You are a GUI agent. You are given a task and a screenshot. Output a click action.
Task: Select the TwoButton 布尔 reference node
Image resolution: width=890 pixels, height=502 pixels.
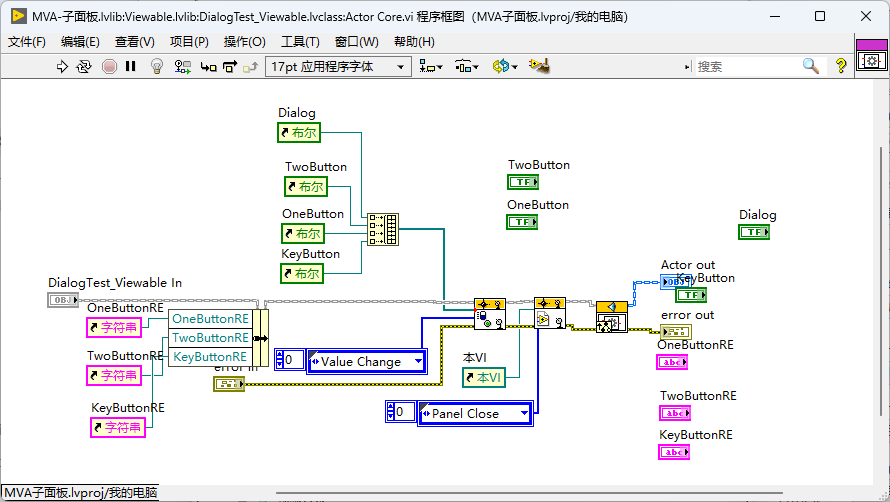pos(306,186)
